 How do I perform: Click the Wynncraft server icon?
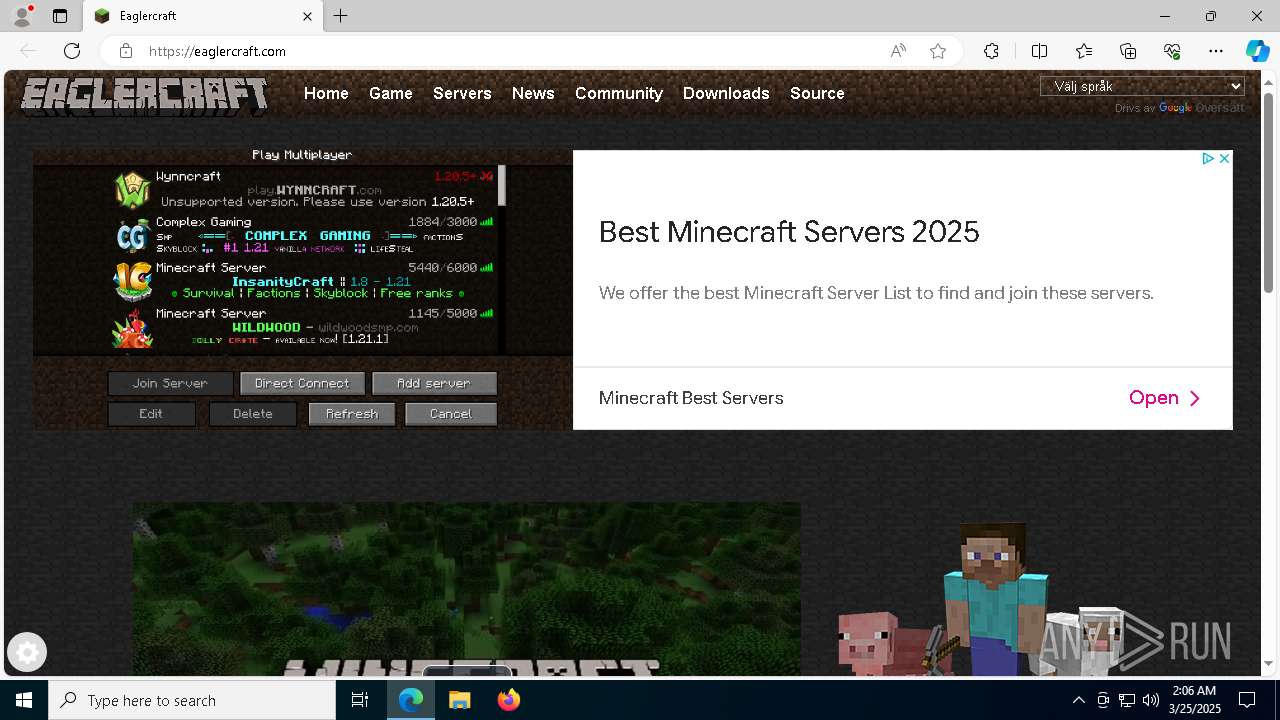[x=132, y=189]
